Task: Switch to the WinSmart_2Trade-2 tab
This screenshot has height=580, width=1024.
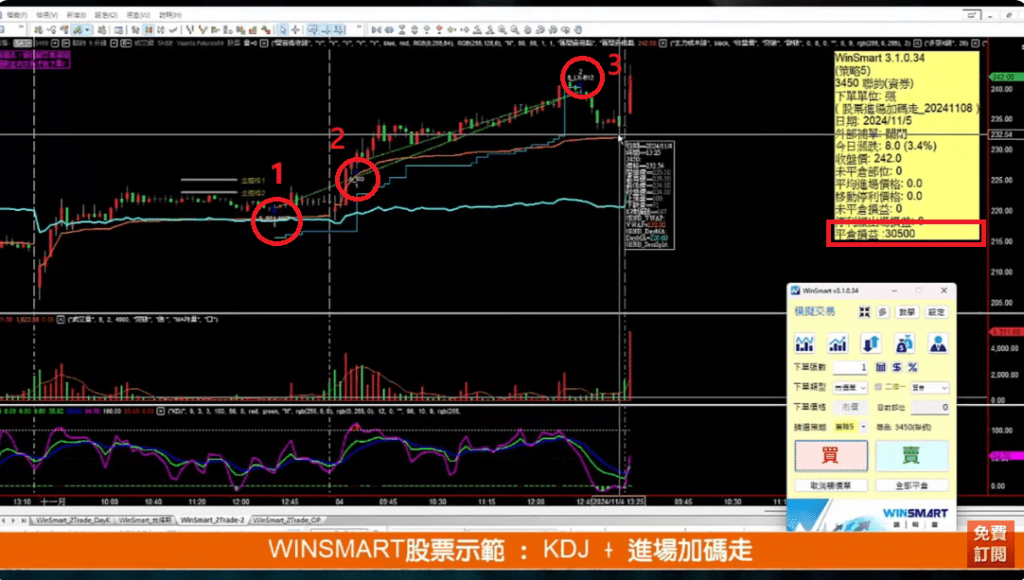Action: (212, 520)
